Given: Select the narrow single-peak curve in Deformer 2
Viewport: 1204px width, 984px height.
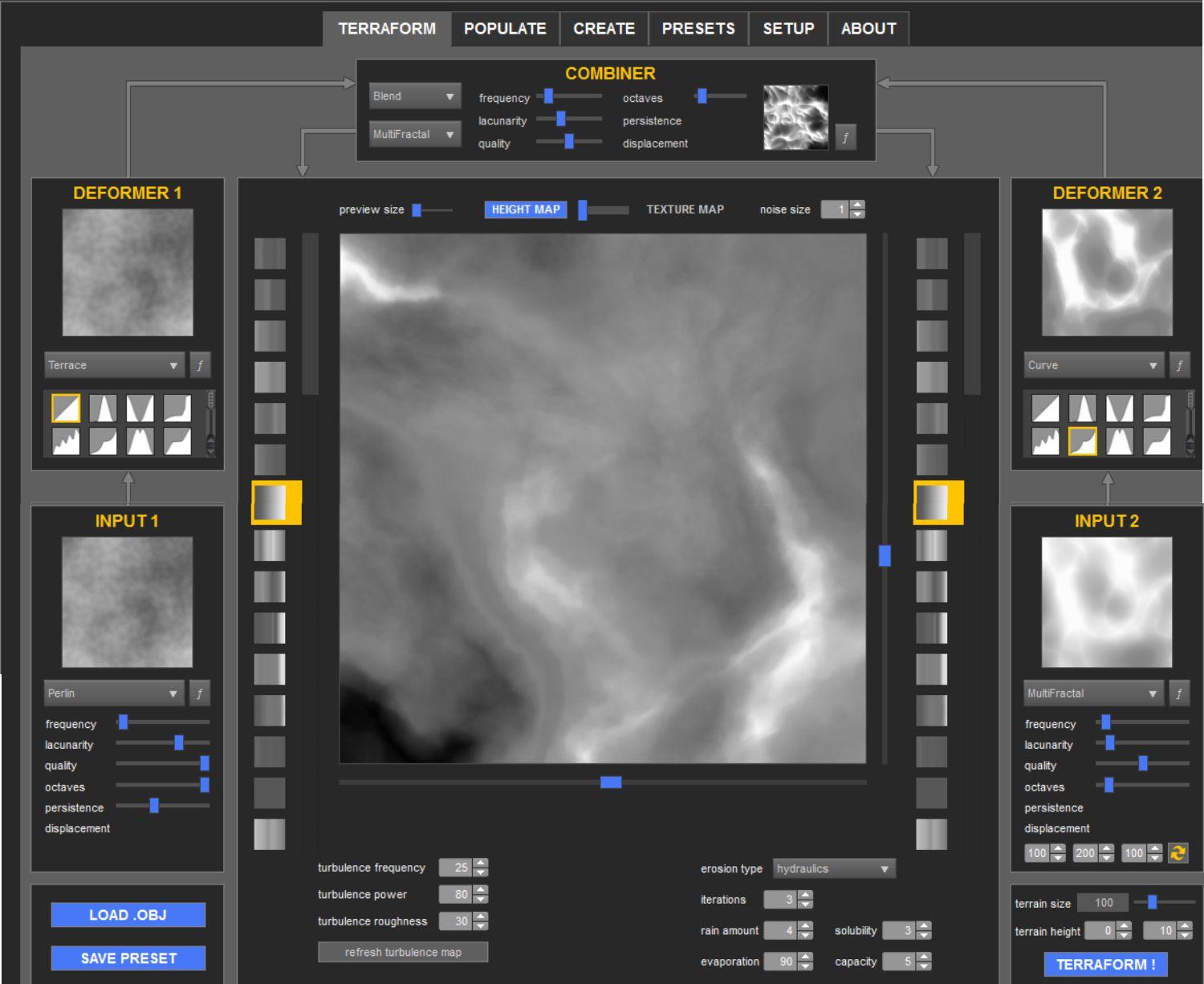Looking at the screenshot, I should point(1083,409).
